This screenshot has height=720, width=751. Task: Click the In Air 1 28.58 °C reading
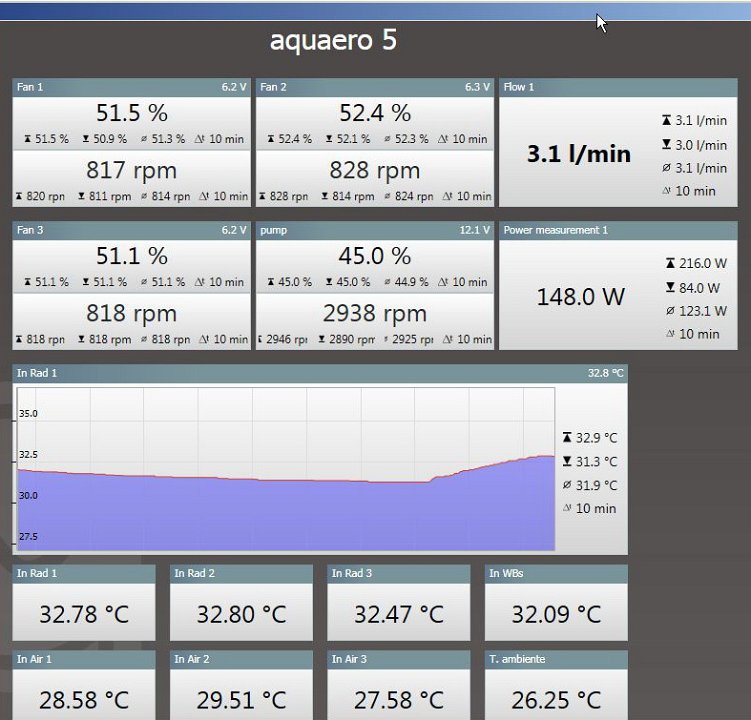pos(84,700)
